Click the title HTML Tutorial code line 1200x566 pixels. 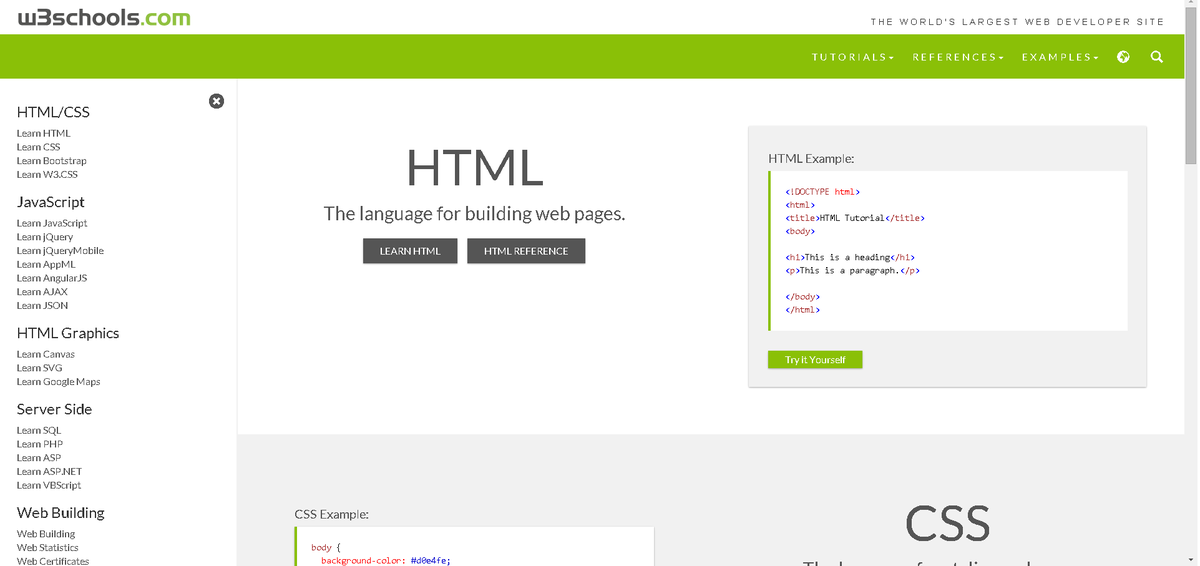855,217
